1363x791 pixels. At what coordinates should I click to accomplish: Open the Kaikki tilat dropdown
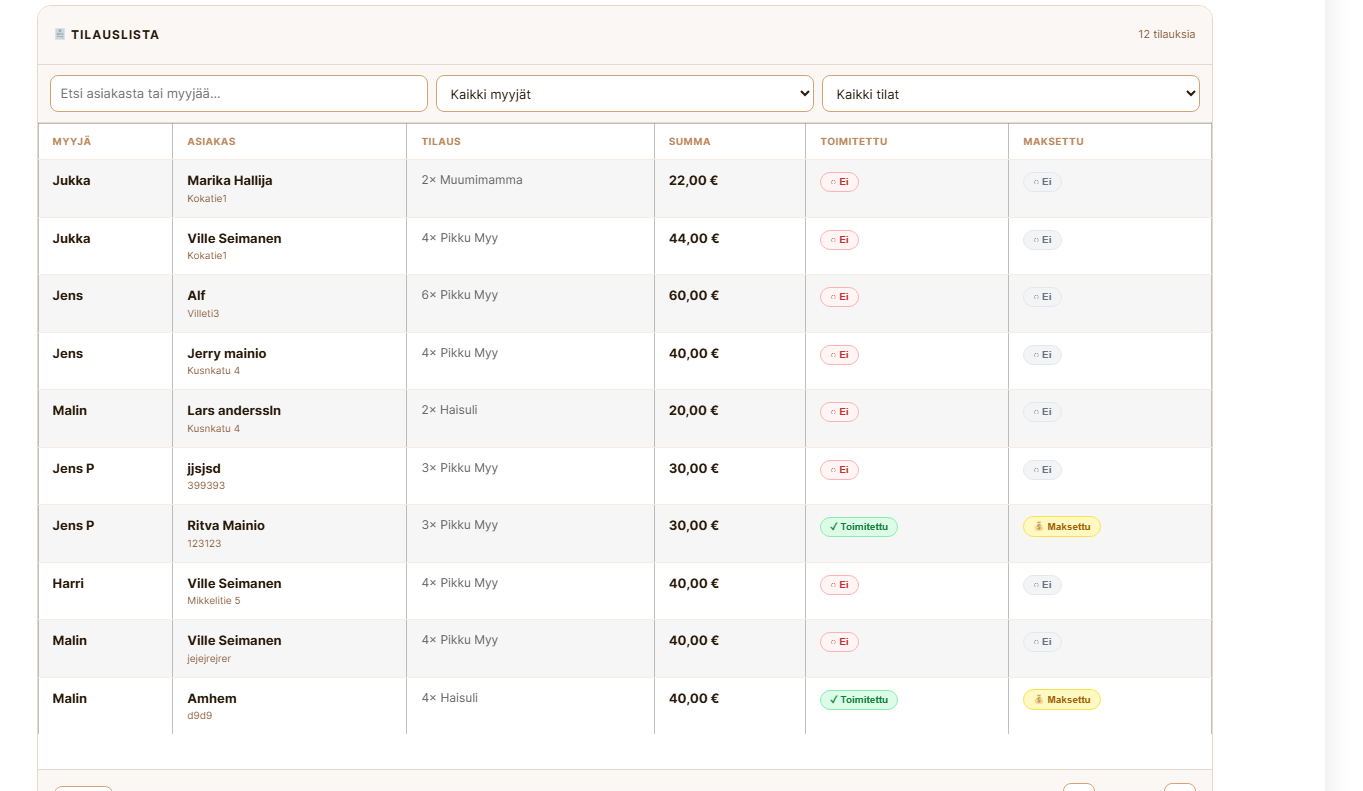[1011, 93]
